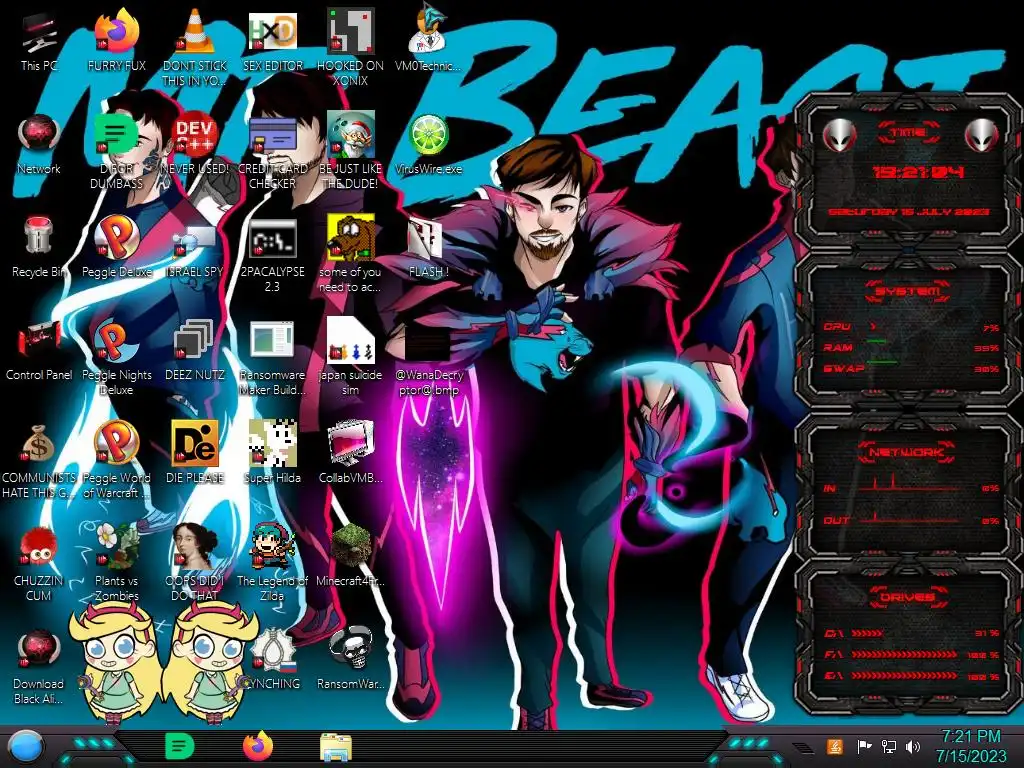The height and width of the screenshot is (768, 1024).
Task: Click the DRIVES widget header
Action: tap(908, 597)
